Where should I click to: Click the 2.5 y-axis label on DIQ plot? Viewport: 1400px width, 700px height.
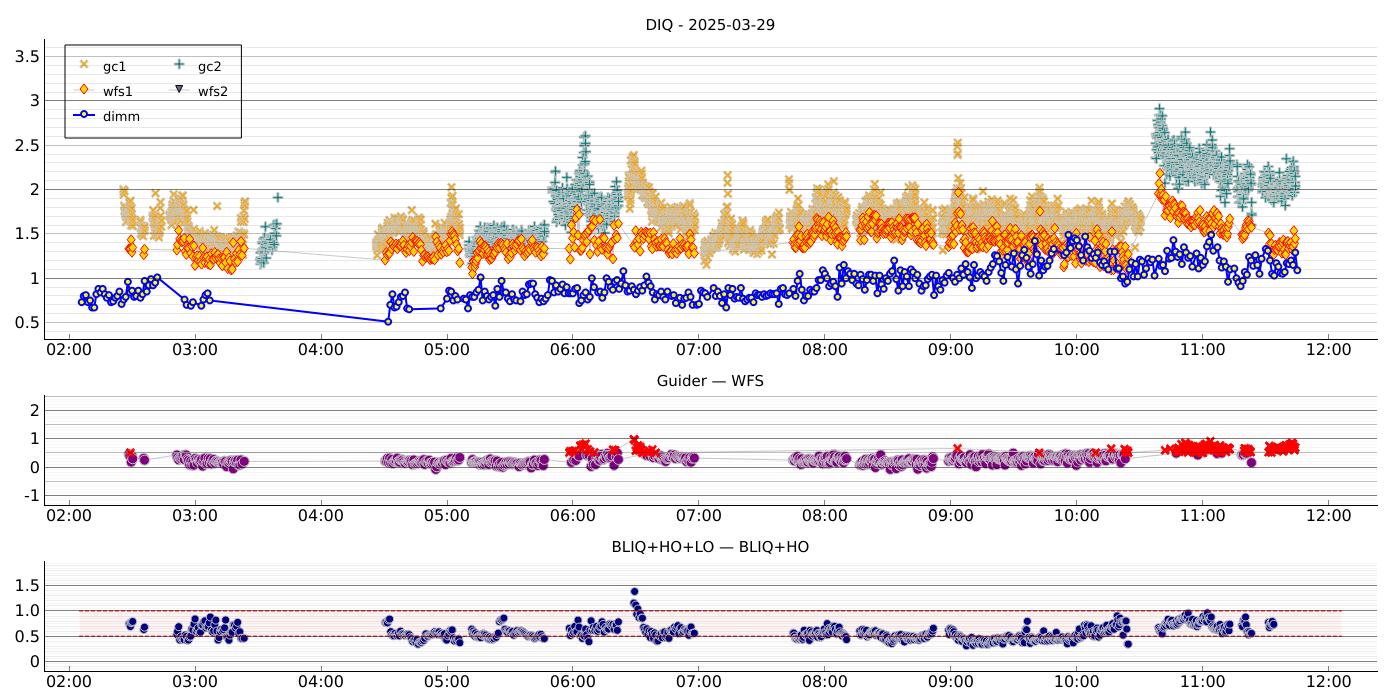(27, 145)
